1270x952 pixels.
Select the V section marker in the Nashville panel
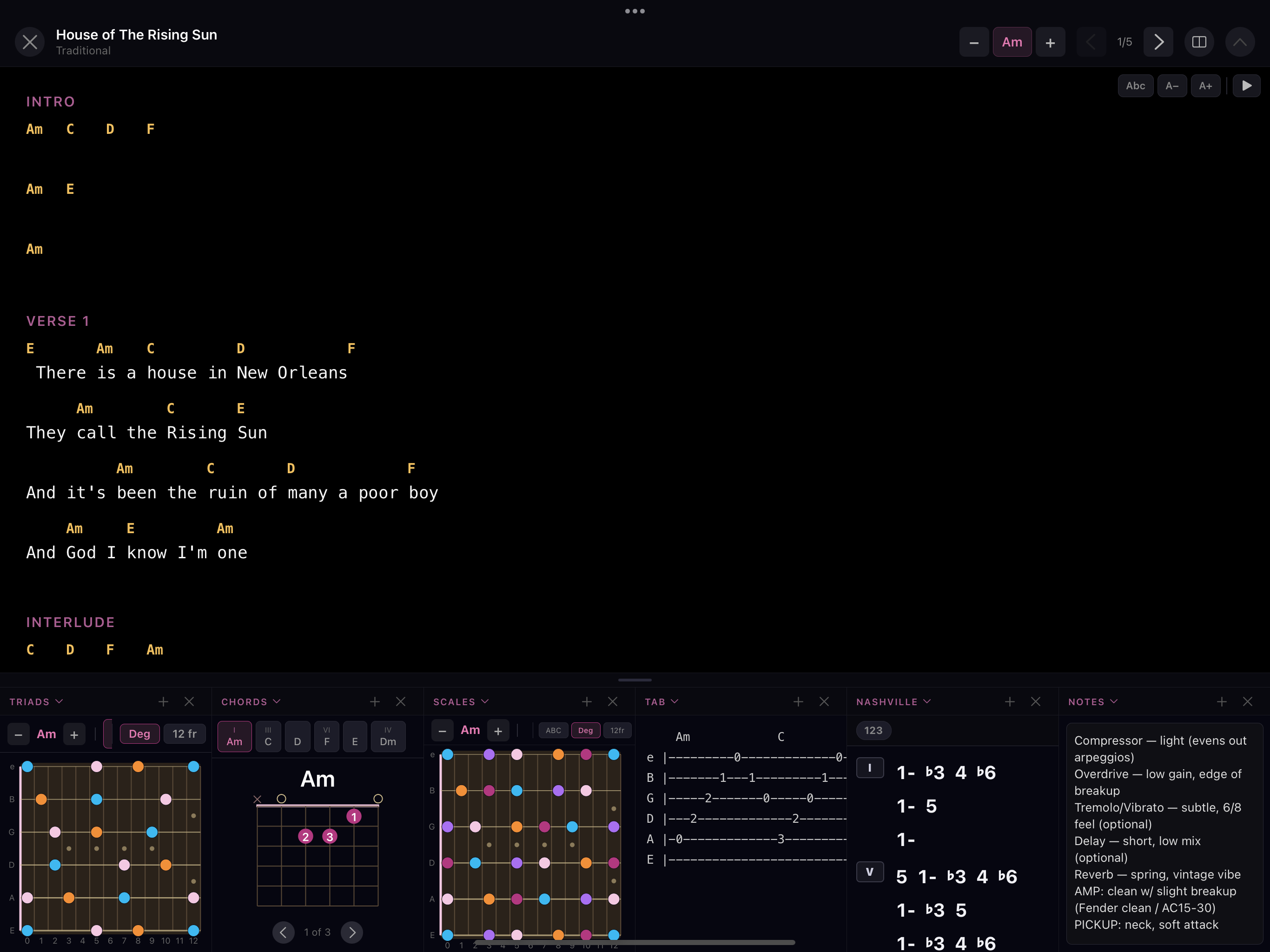coord(869,872)
